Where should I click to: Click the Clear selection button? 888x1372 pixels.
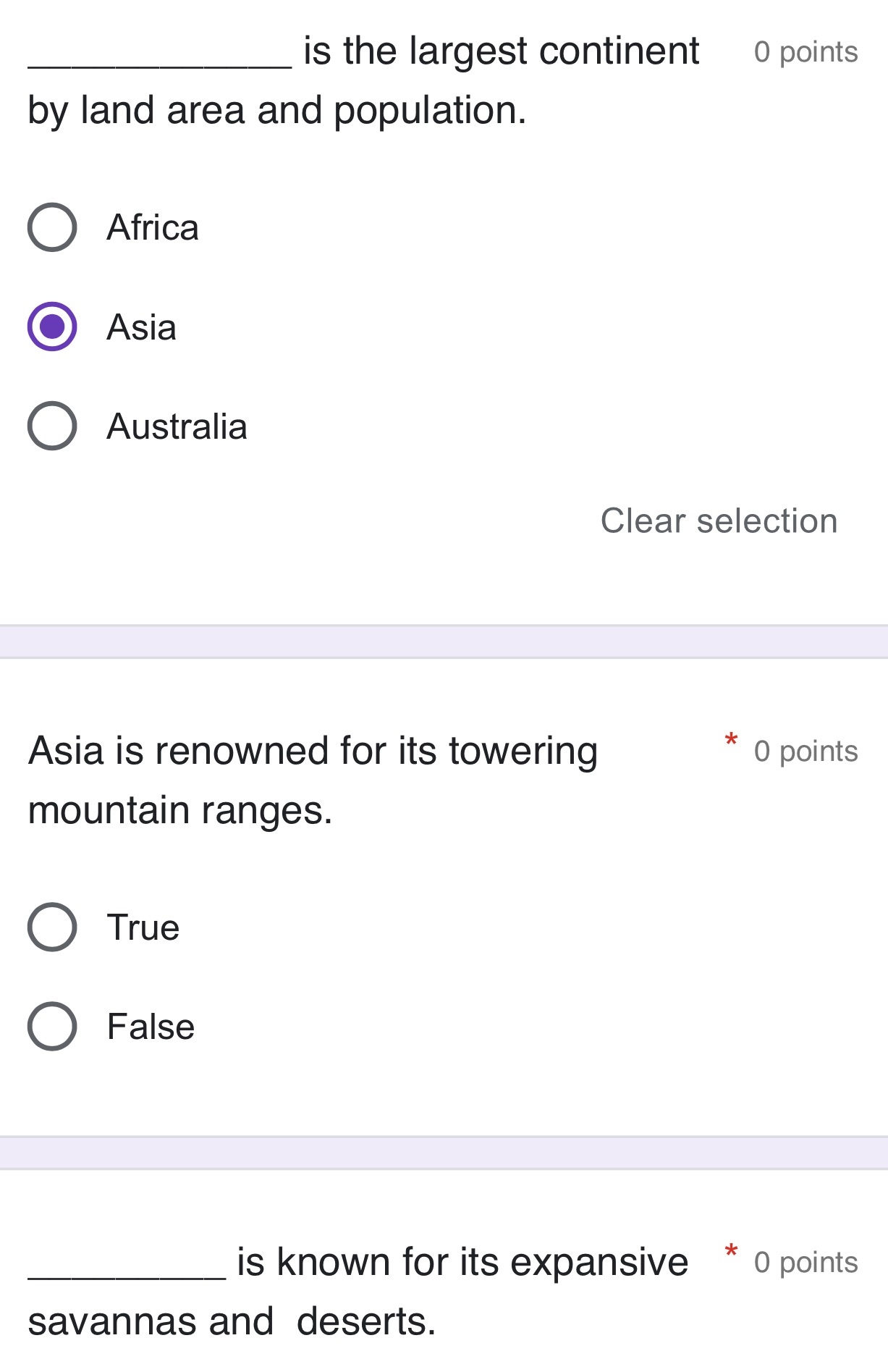coord(719,521)
